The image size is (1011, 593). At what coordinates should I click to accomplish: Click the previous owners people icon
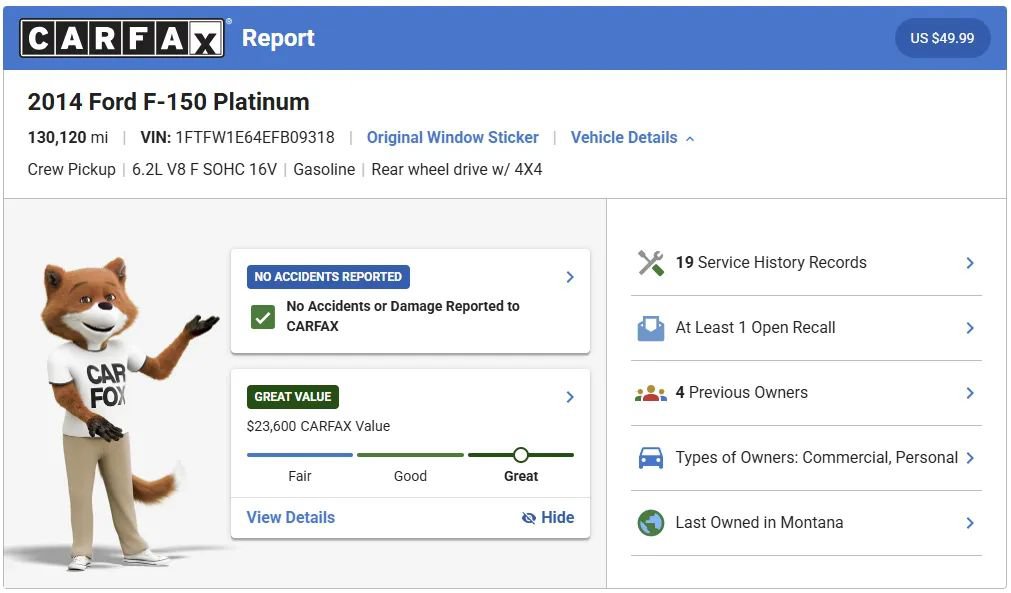[x=651, y=393]
